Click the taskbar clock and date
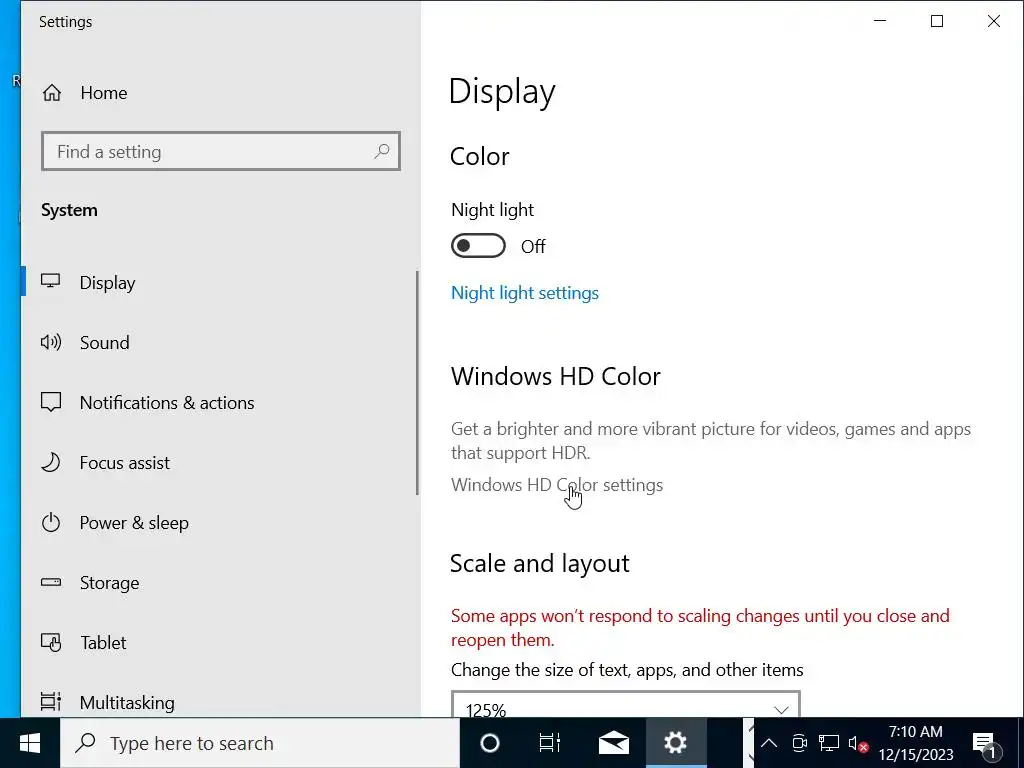 pyautogui.click(x=916, y=743)
